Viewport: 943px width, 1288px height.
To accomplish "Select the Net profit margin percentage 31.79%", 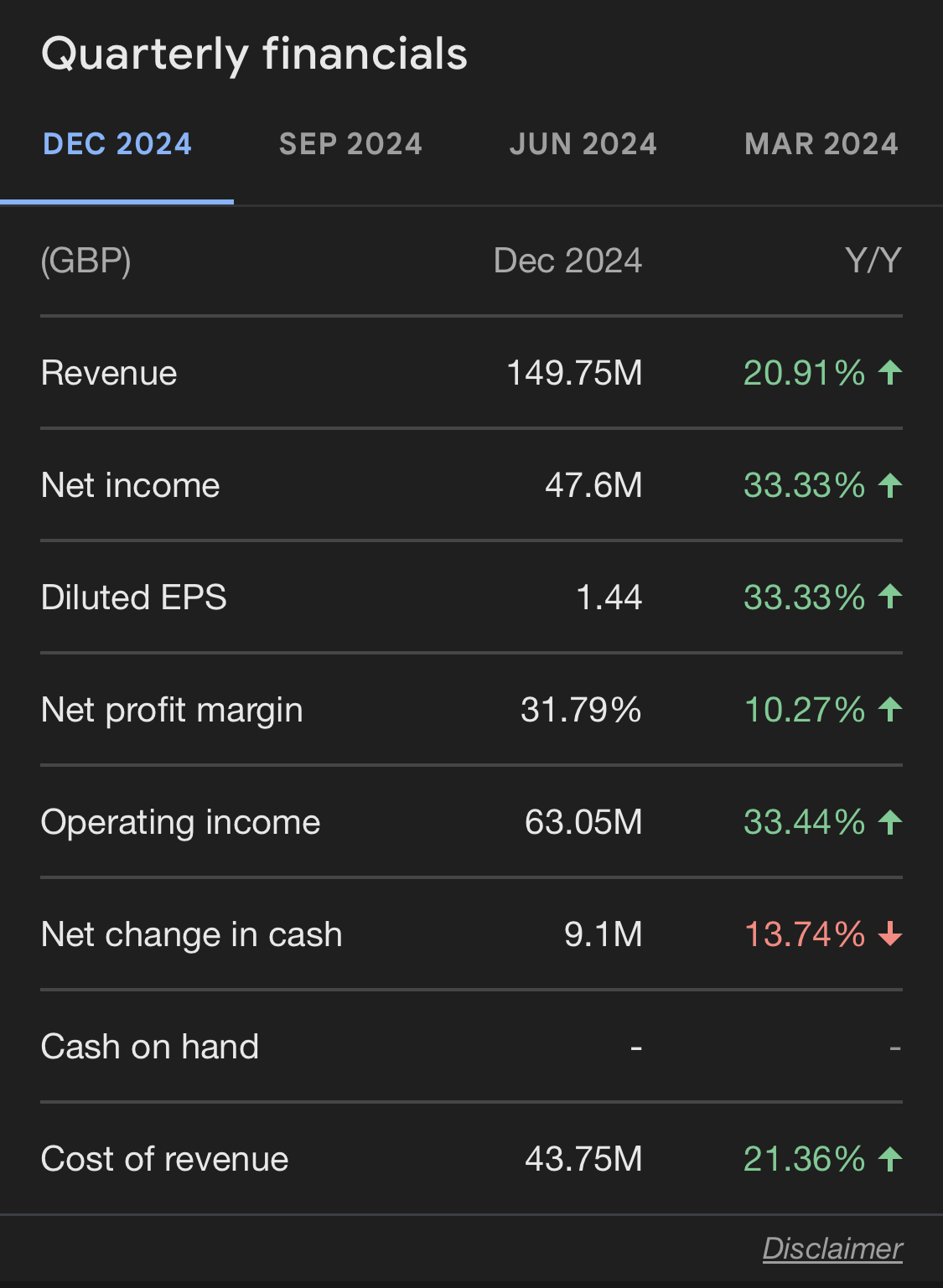I will click(580, 710).
